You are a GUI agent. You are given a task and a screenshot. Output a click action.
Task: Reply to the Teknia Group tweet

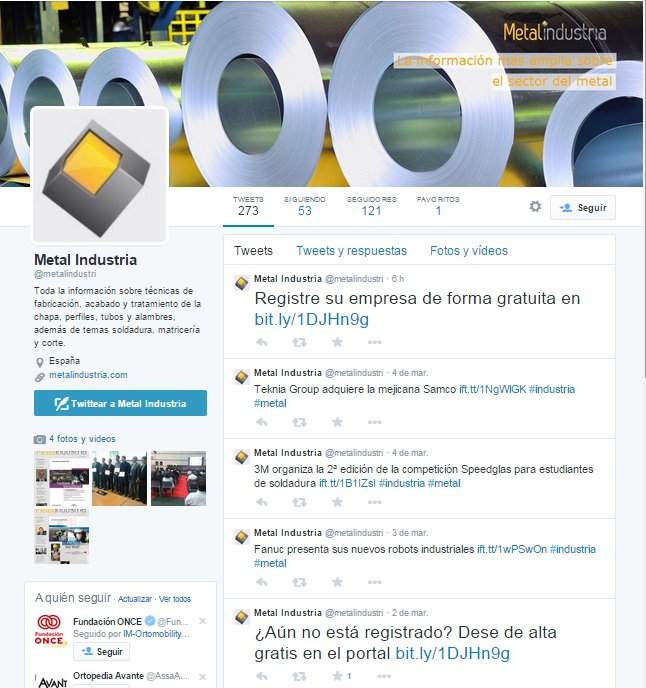[262, 423]
